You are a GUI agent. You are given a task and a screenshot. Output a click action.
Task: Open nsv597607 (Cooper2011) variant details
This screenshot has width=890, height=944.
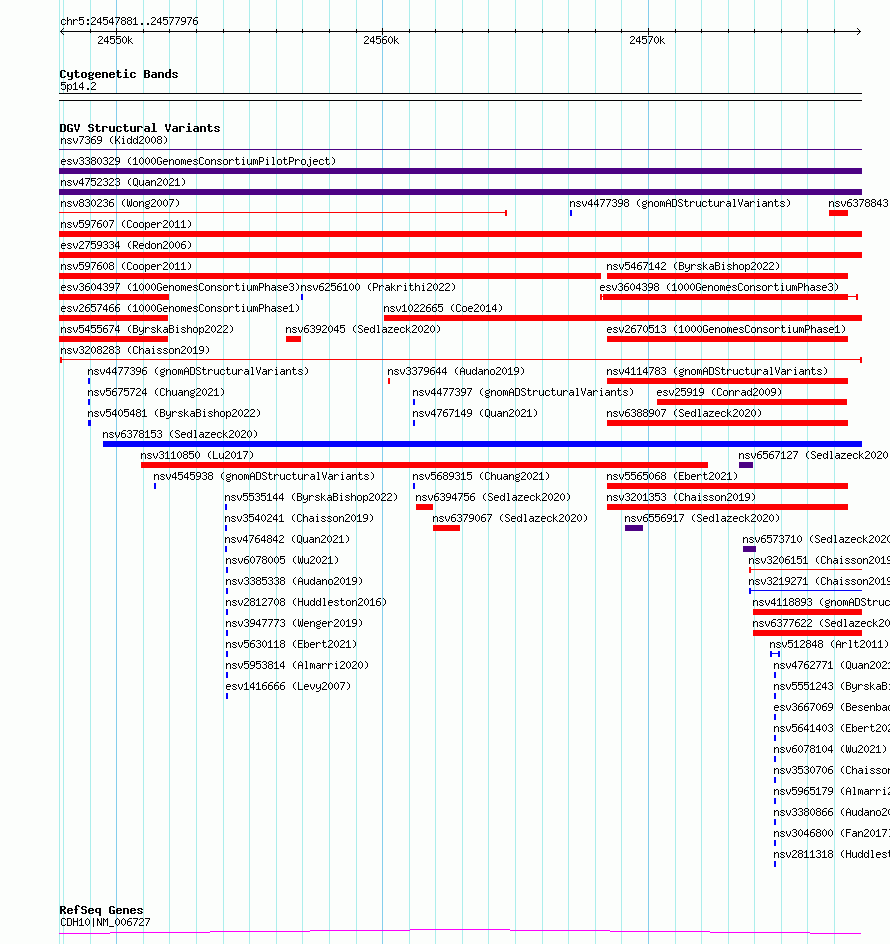(x=126, y=225)
